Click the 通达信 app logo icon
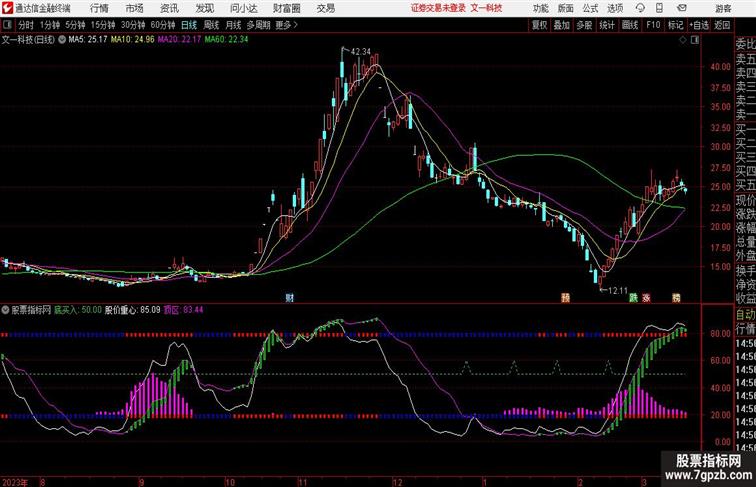Viewport: 756px width, 487px height. point(7,8)
